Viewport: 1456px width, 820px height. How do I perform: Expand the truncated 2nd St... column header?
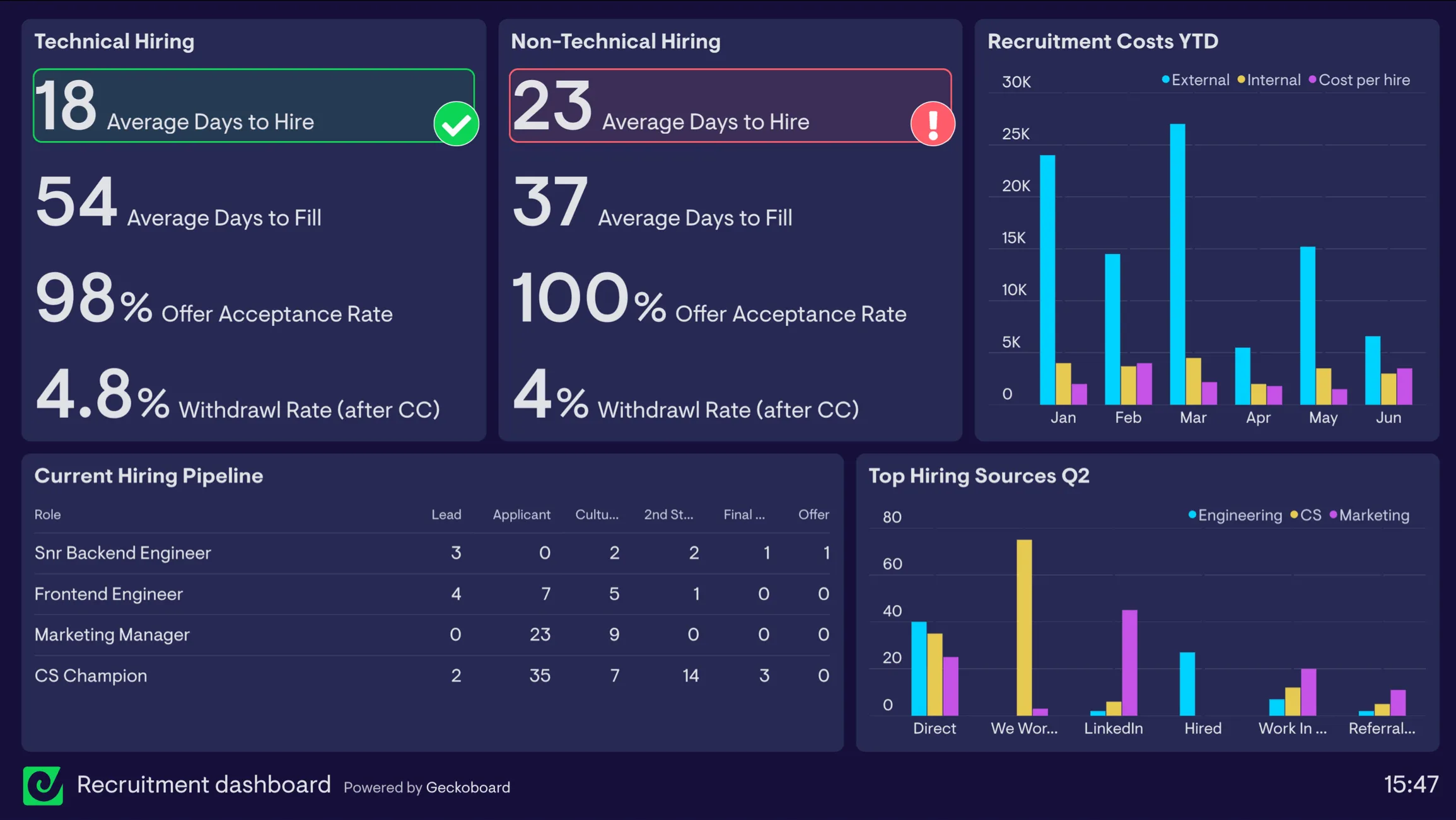tap(668, 514)
